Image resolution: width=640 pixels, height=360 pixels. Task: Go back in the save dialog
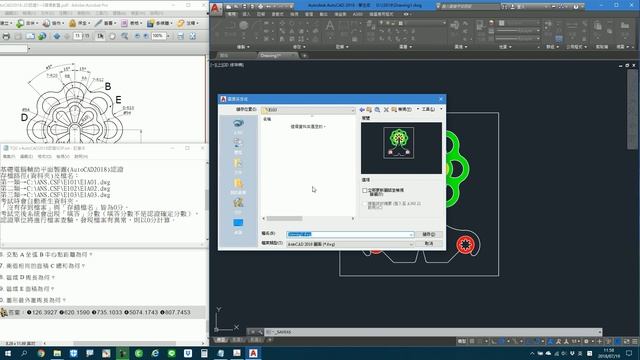362,110
